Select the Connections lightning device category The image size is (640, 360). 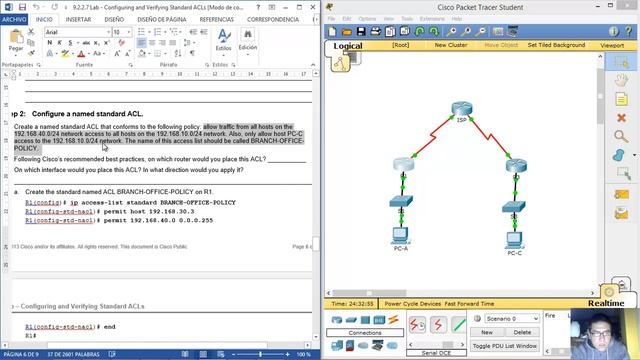click(393, 320)
